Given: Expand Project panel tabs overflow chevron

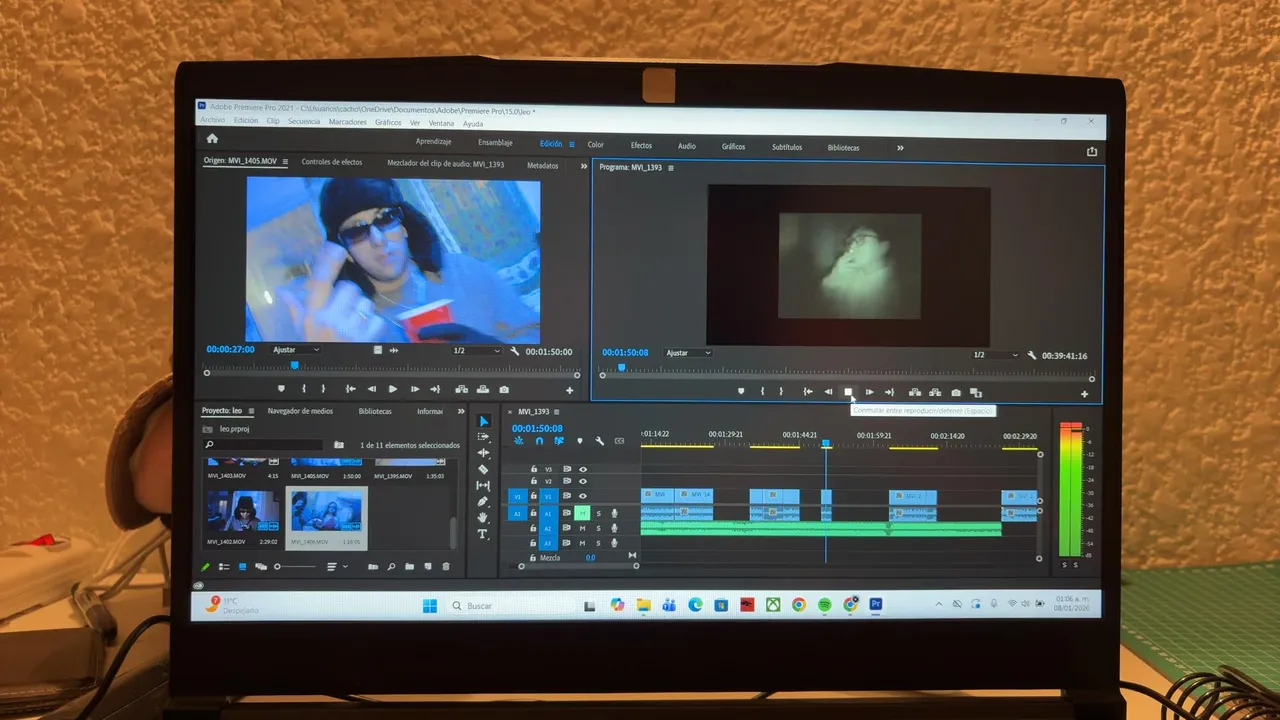Looking at the screenshot, I should pos(461,411).
